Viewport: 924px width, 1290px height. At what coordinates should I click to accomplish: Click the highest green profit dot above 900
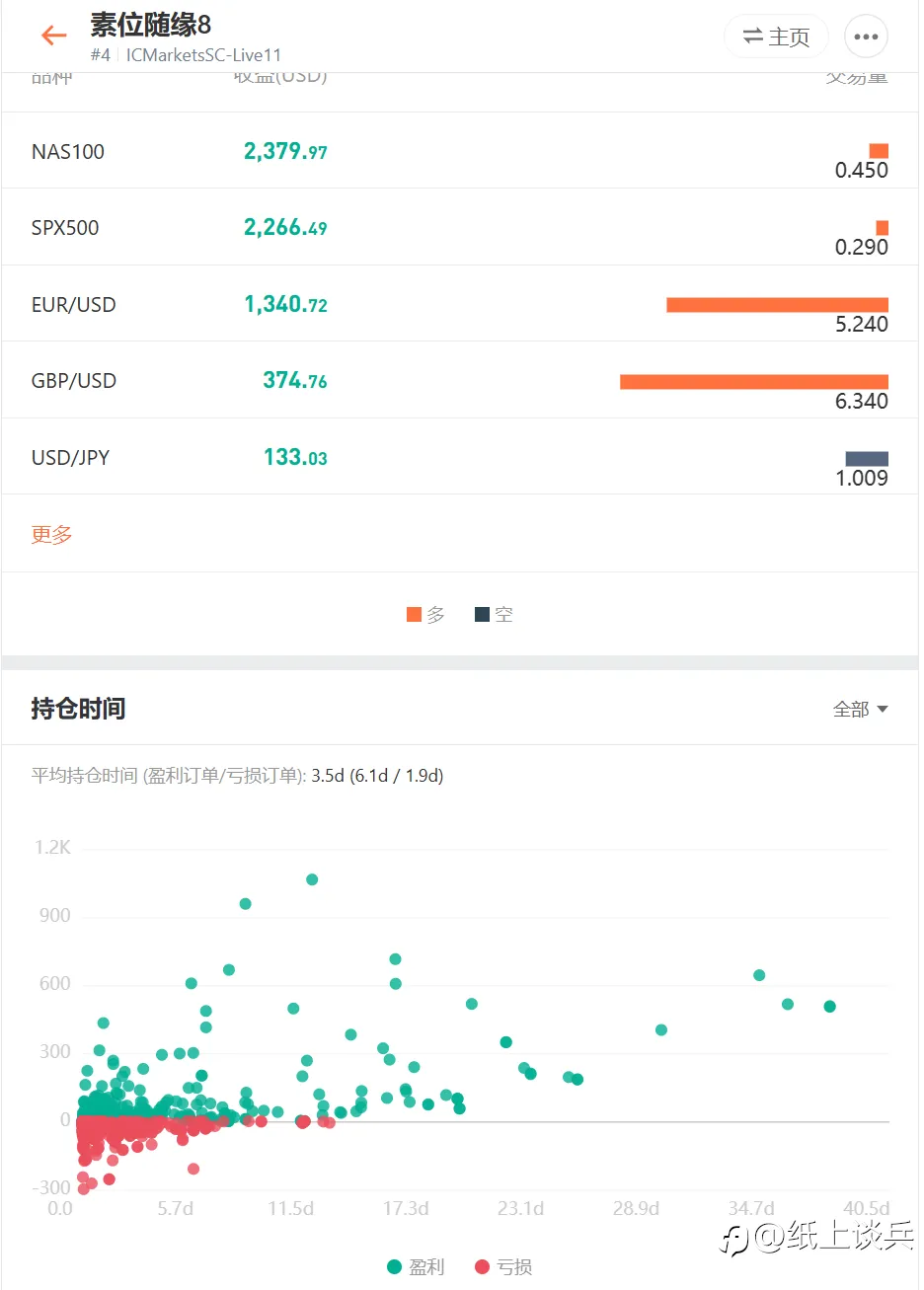click(312, 879)
